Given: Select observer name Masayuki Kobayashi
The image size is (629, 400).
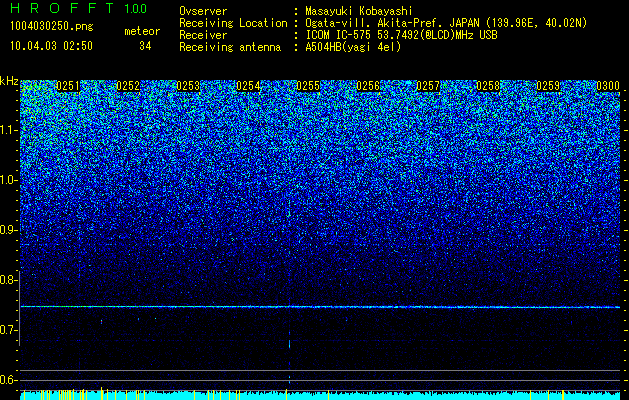Looking at the screenshot, I should [x=358, y=11].
